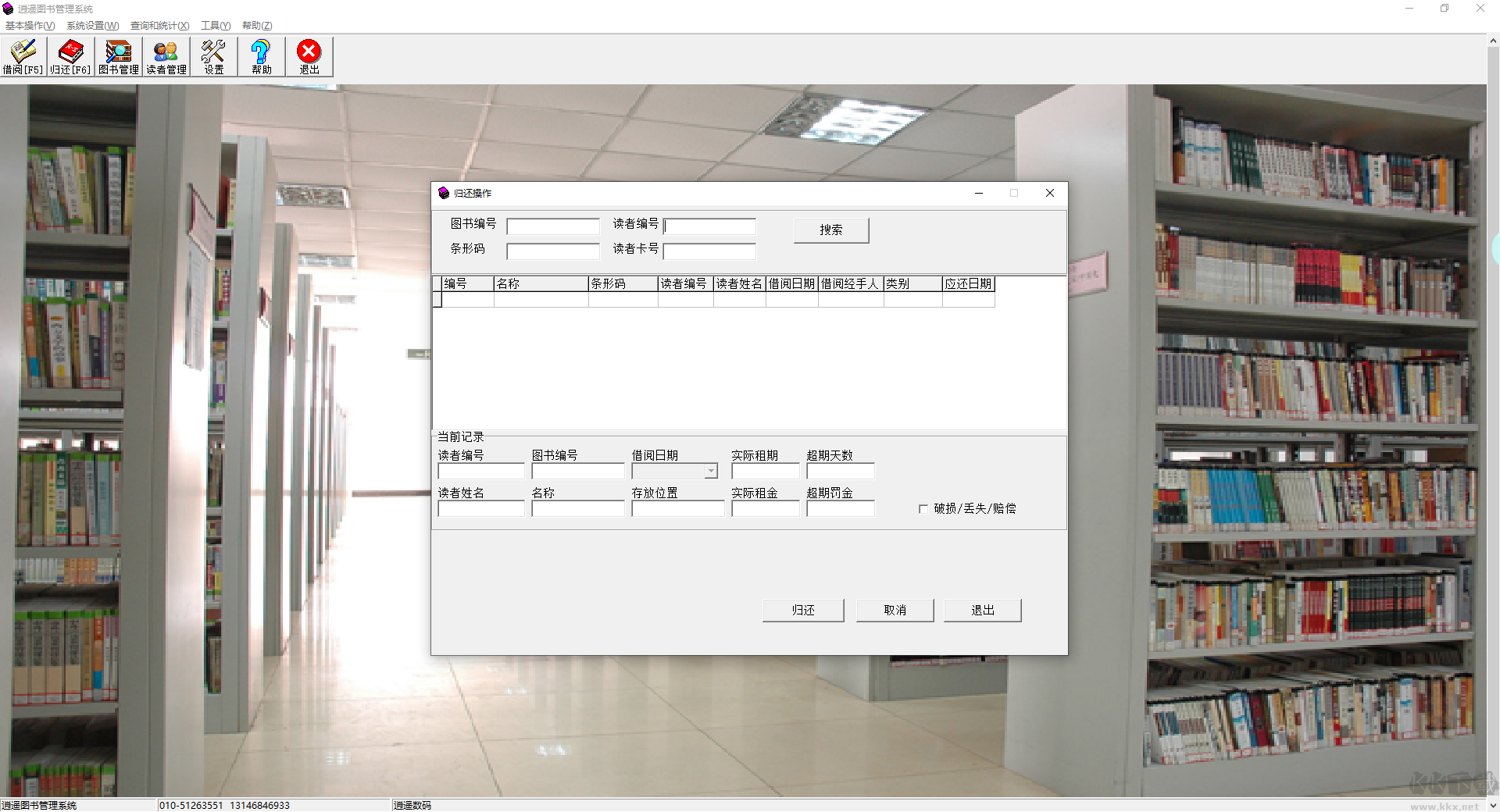Click the 归还 button in dialog
This screenshot has height=812, width=1500.
pos(803,610)
